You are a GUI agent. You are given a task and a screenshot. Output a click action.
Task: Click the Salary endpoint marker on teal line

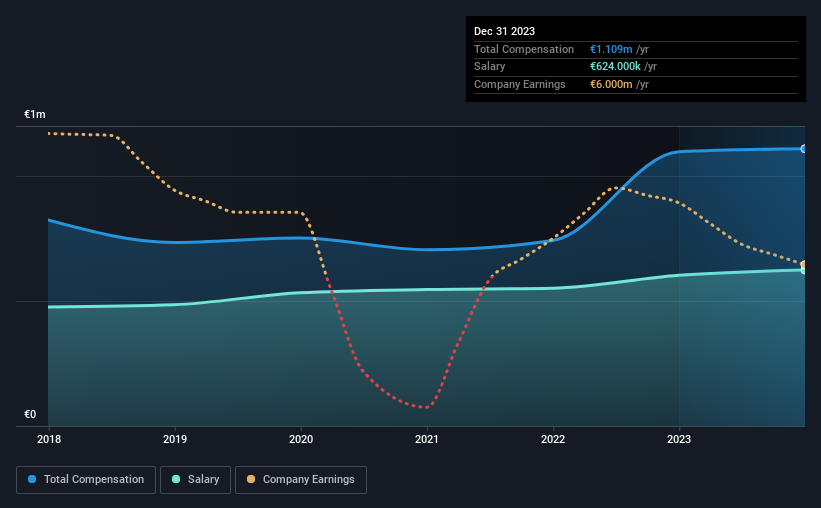tap(803, 271)
